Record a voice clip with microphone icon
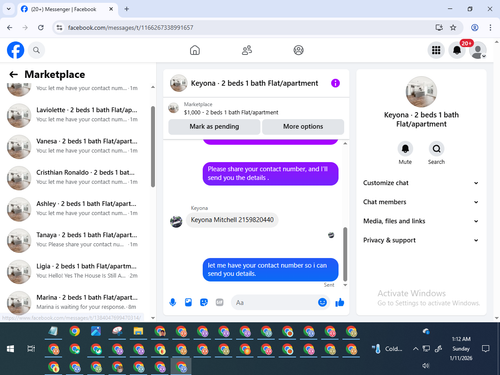This screenshot has height=375, width=500. point(173,302)
